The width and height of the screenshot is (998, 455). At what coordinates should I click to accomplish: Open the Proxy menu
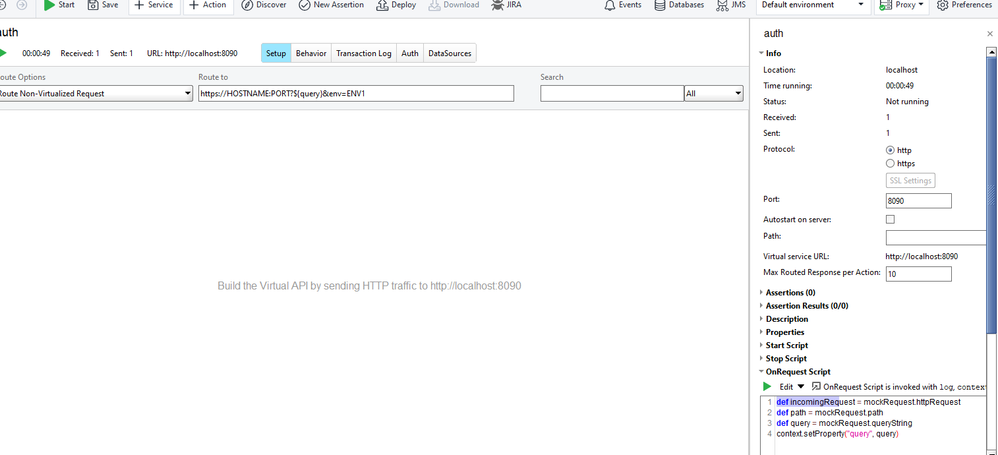[901, 5]
